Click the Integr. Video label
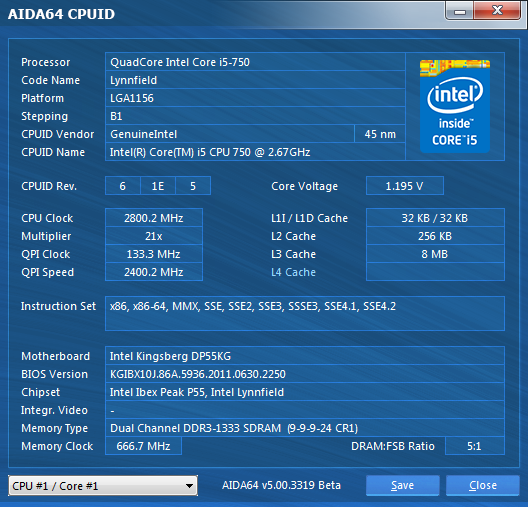The height and width of the screenshot is (507, 528). coord(54,410)
